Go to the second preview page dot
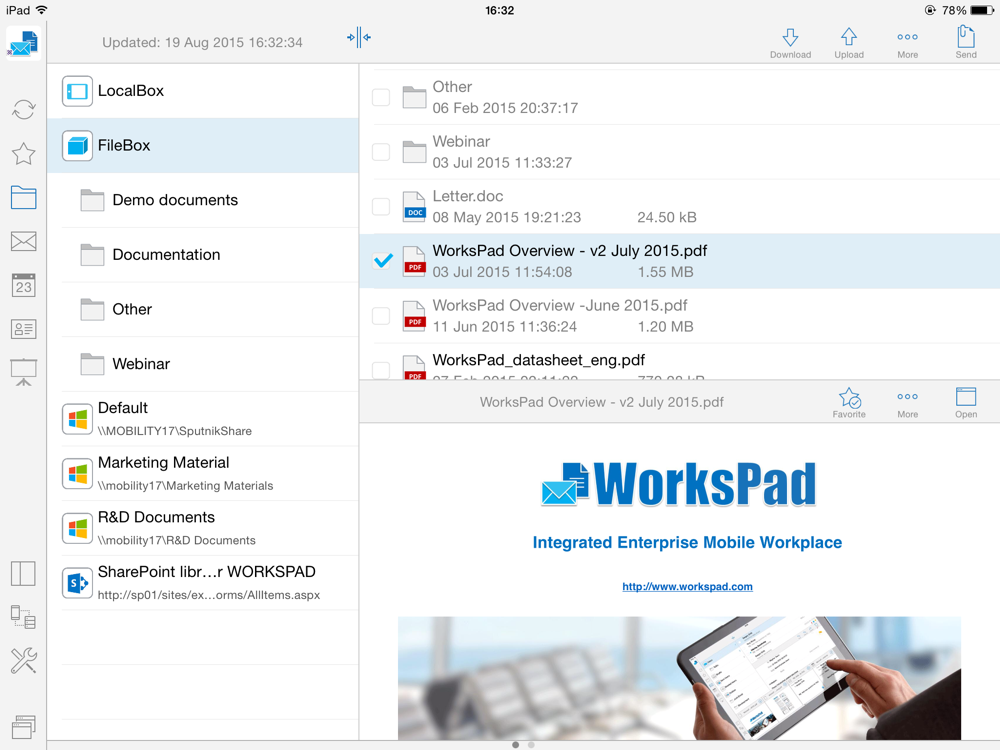This screenshot has height=750, width=1000. click(x=531, y=745)
